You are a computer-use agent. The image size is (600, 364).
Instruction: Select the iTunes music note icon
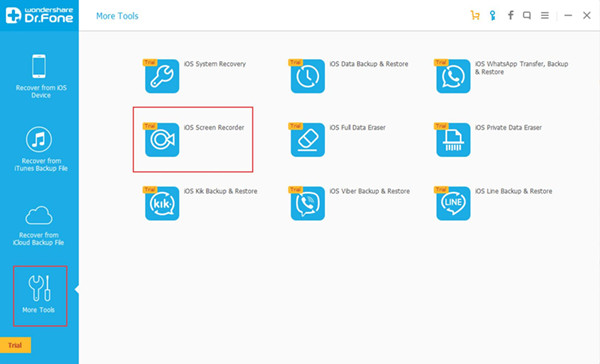pyautogui.click(x=39, y=139)
